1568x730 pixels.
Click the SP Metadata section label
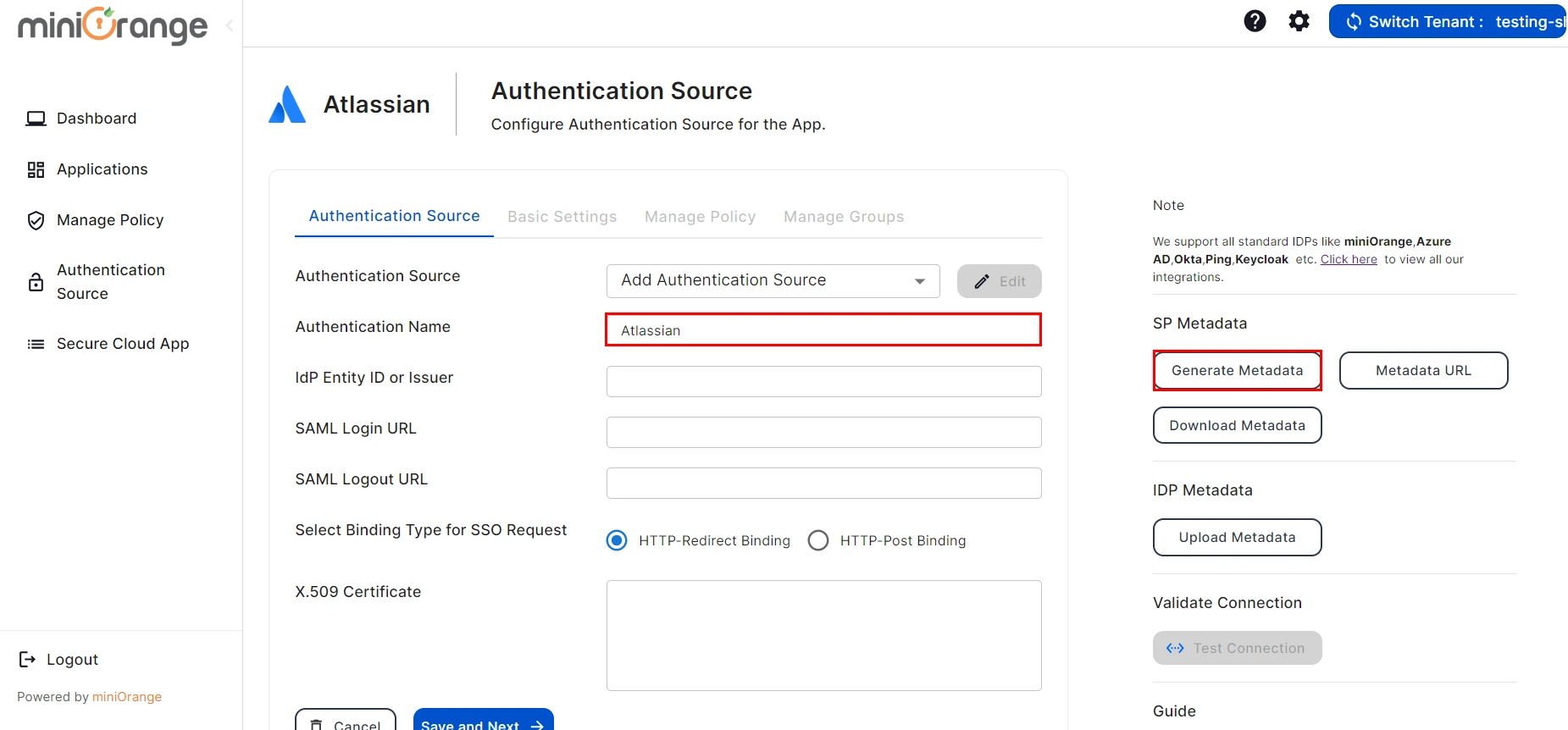tap(1200, 324)
